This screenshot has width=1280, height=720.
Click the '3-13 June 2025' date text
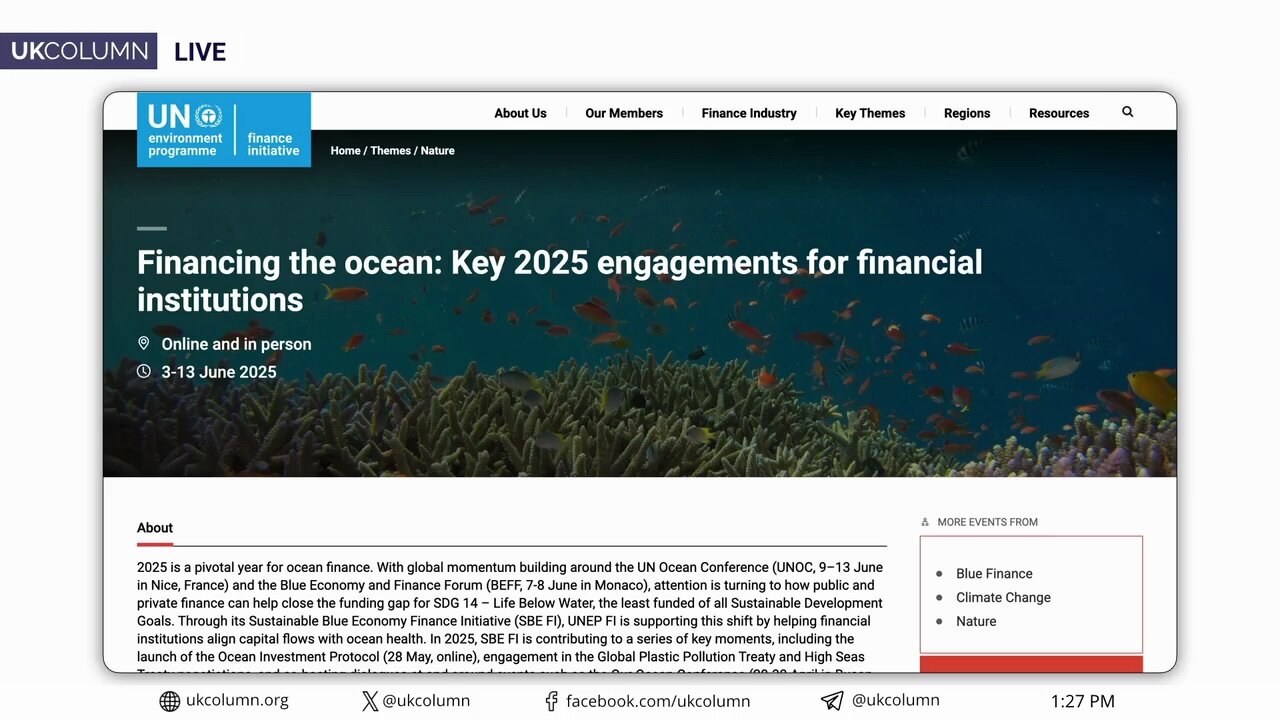click(219, 372)
